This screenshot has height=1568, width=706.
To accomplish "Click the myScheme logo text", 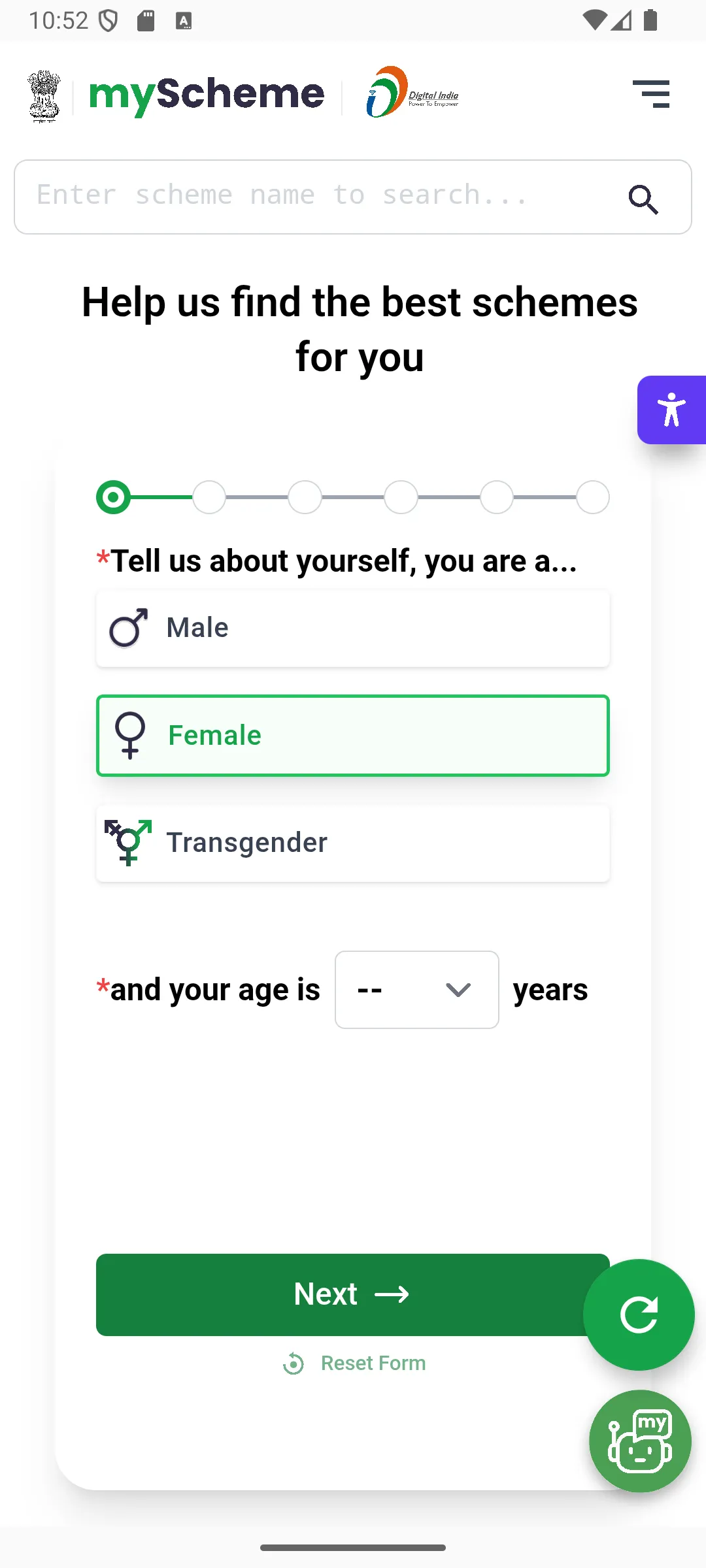I will click(x=207, y=95).
